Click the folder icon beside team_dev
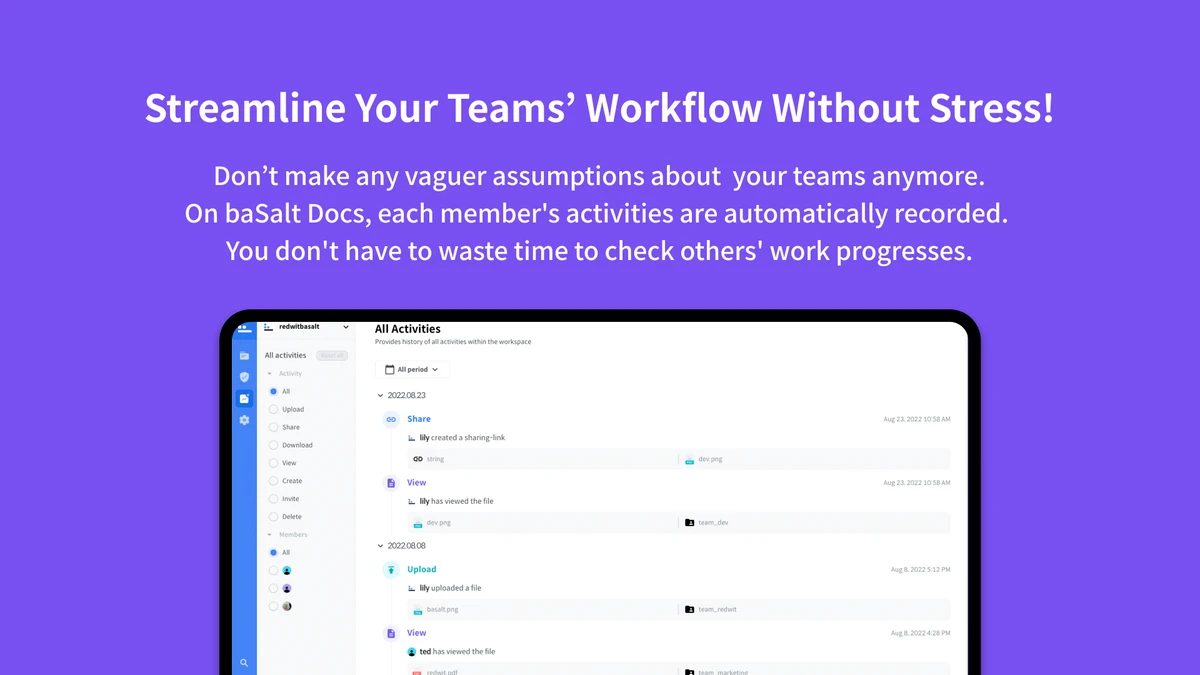1200x675 pixels. [x=690, y=522]
